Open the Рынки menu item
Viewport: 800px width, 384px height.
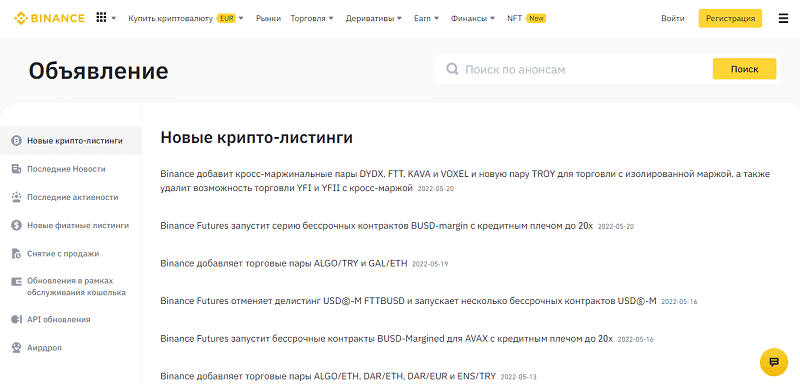pyautogui.click(x=268, y=18)
